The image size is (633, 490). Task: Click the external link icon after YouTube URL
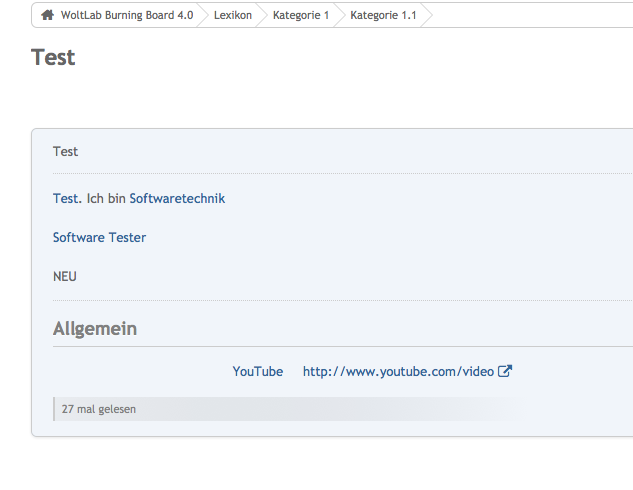coord(505,371)
